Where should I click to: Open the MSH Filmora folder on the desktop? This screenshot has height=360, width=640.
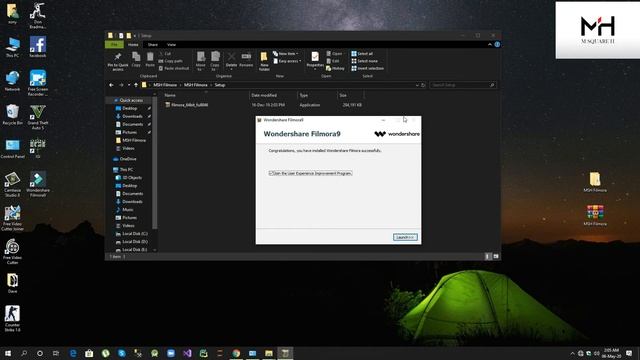(x=595, y=182)
